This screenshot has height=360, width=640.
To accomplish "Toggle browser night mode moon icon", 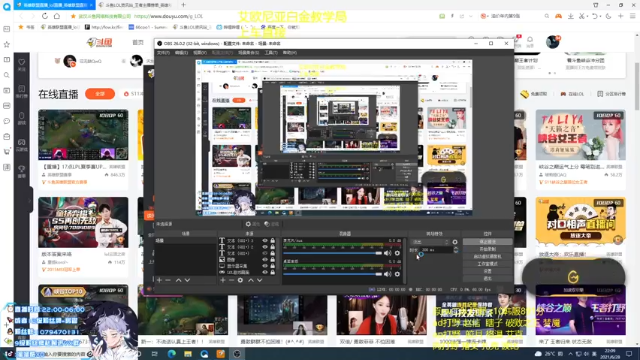I will click(609, 16).
